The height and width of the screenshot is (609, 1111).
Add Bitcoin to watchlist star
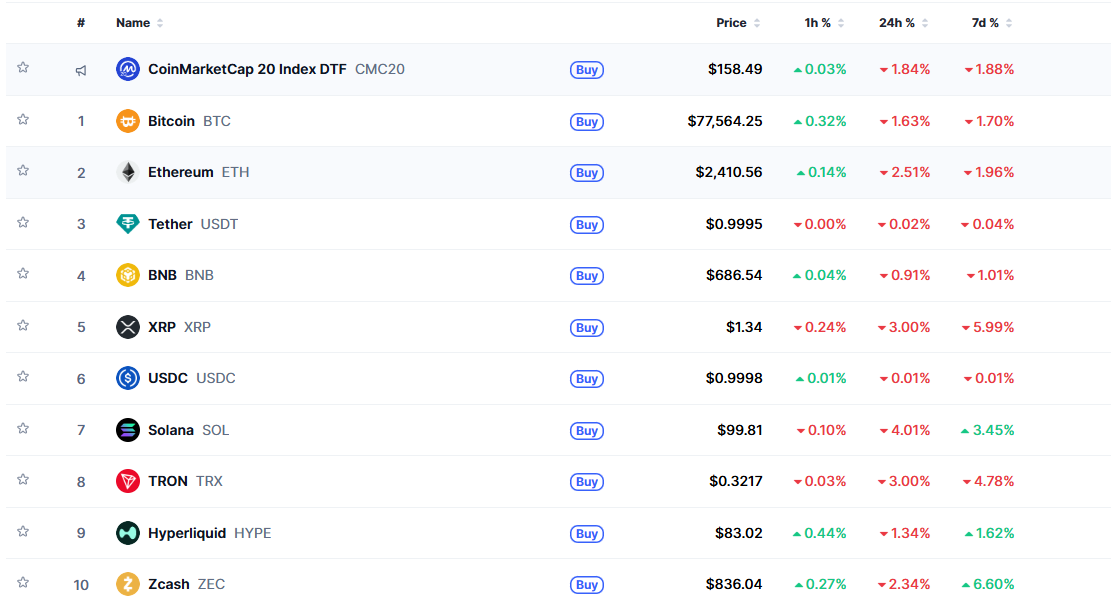point(23,120)
